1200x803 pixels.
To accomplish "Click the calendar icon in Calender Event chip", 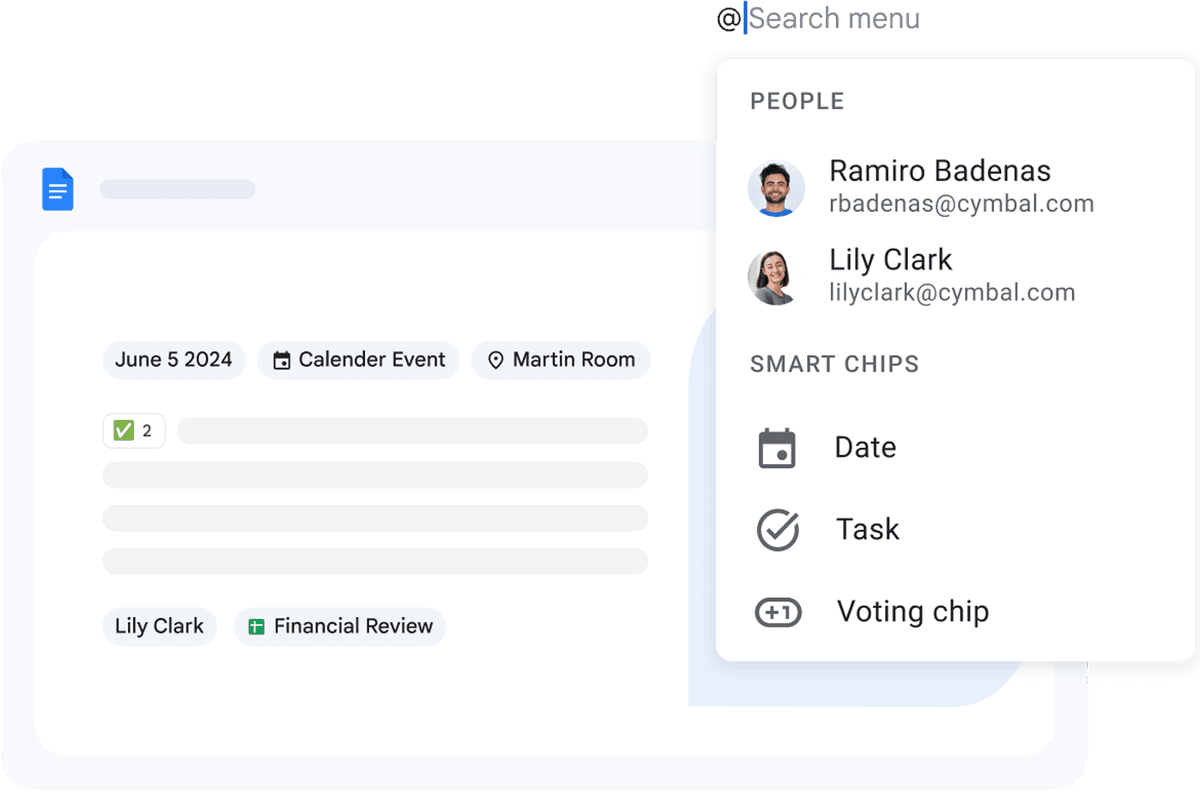I will tap(282, 361).
